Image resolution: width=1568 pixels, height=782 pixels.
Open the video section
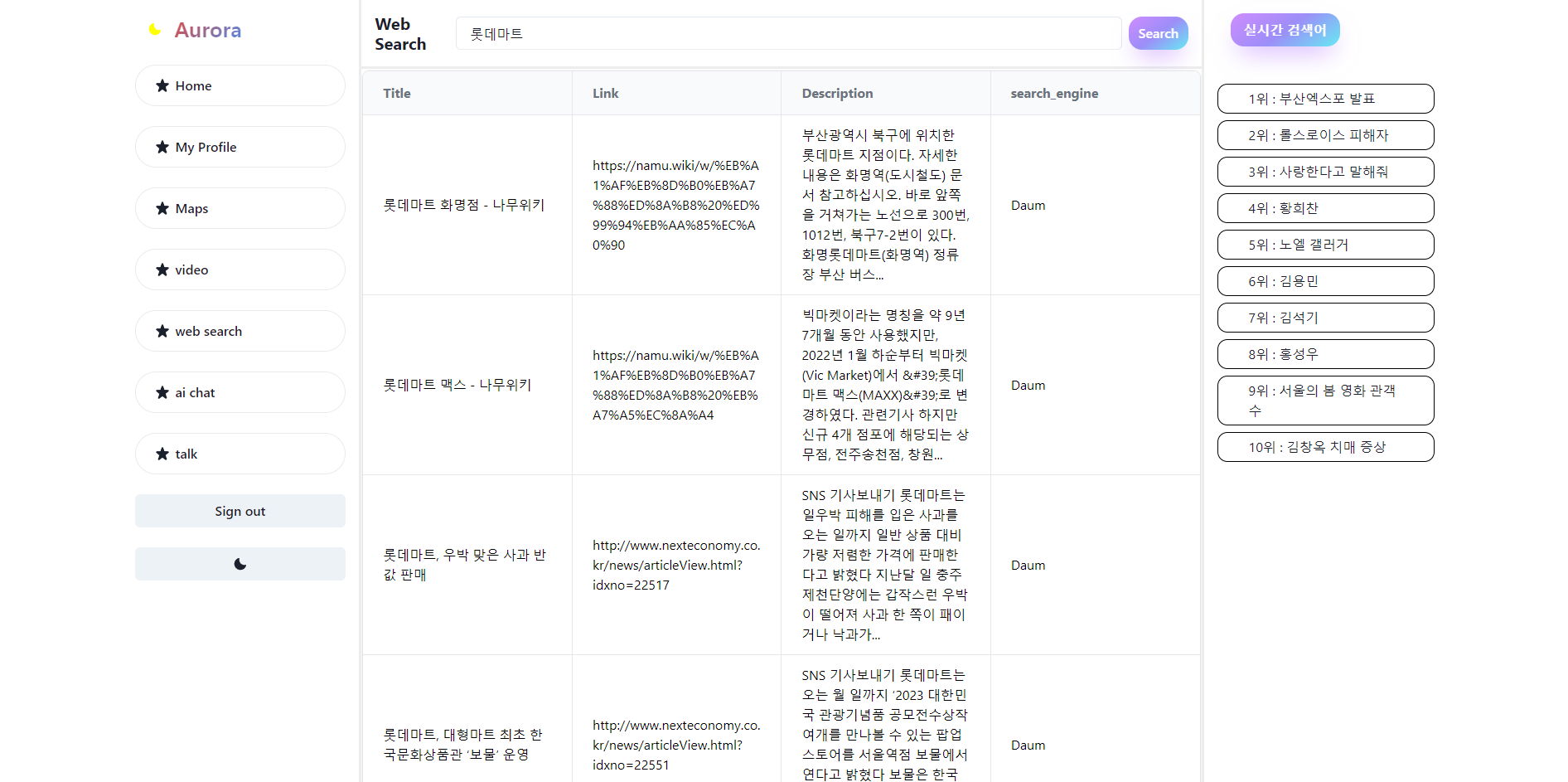(240, 270)
